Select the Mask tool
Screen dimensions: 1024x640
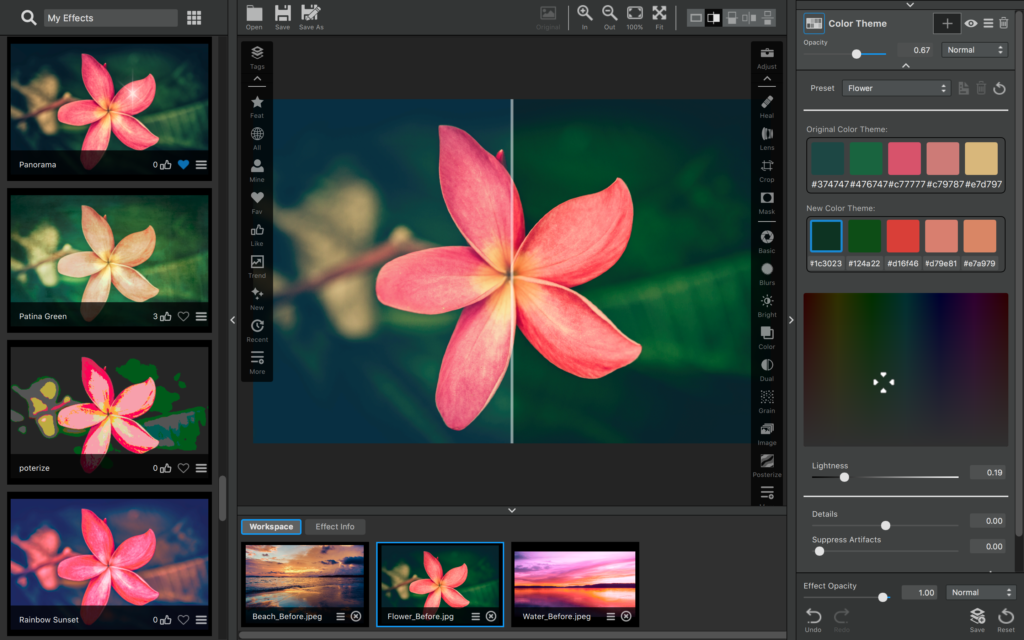tap(767, 202)
